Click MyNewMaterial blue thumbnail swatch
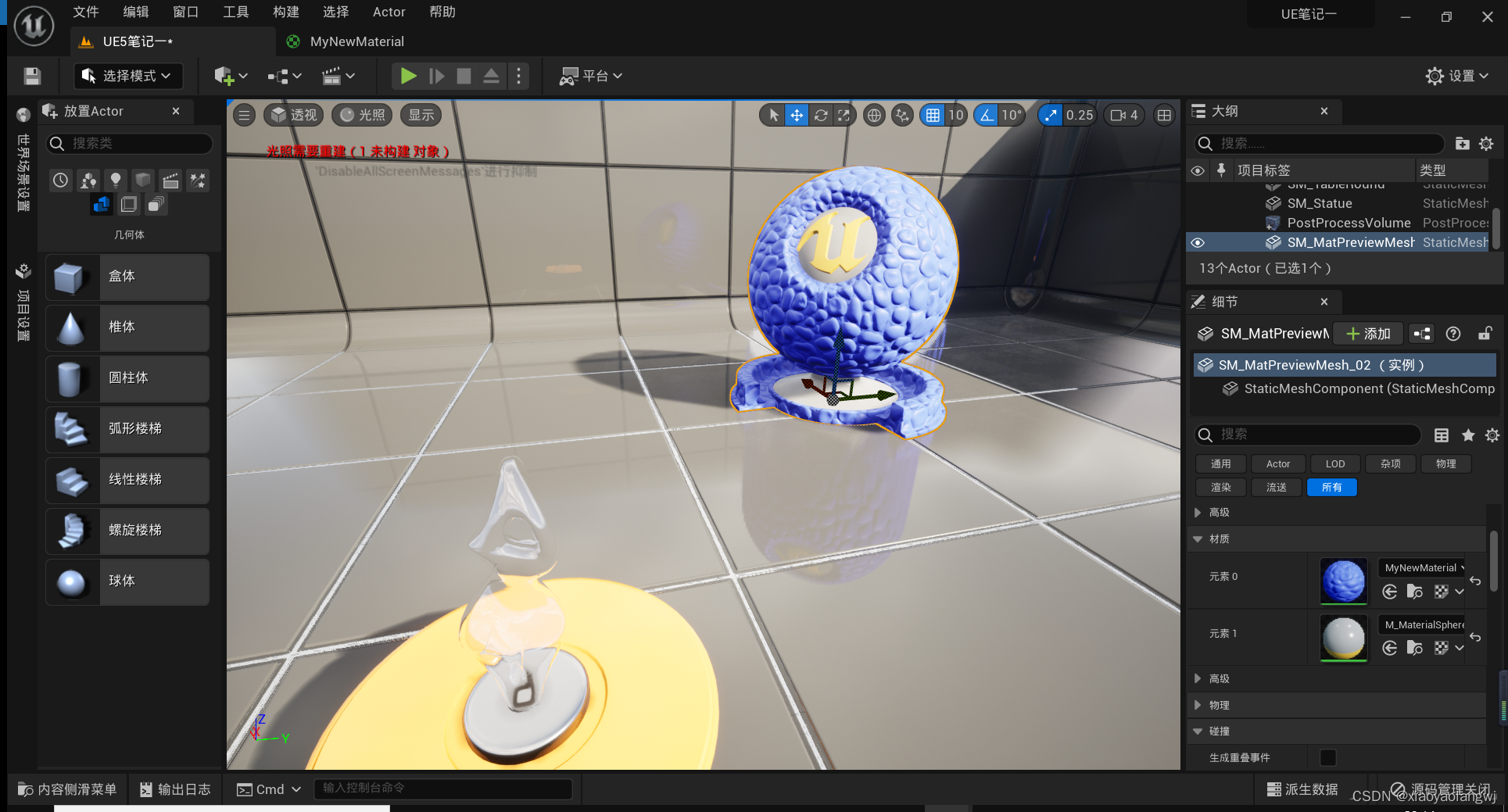Image resolution: width=1508 pixels, height=812 pixels. click(x=1344, y=581)
